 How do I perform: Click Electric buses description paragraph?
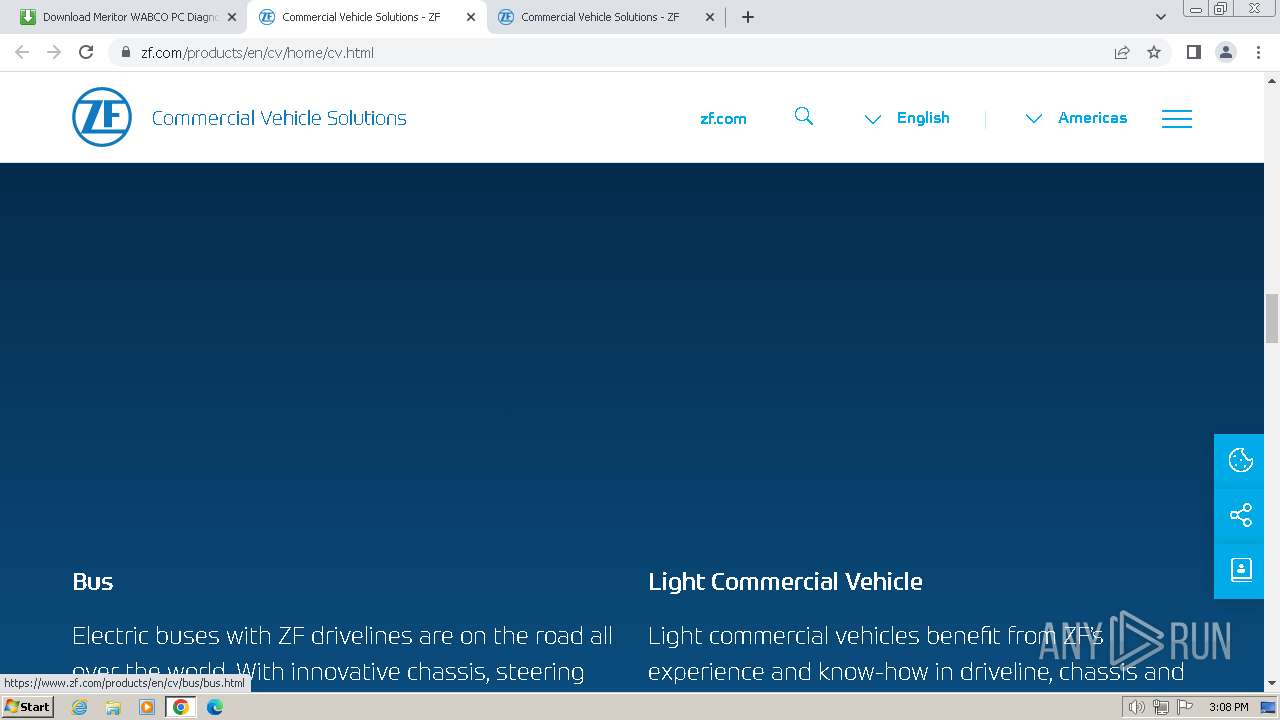coord(342,655)
